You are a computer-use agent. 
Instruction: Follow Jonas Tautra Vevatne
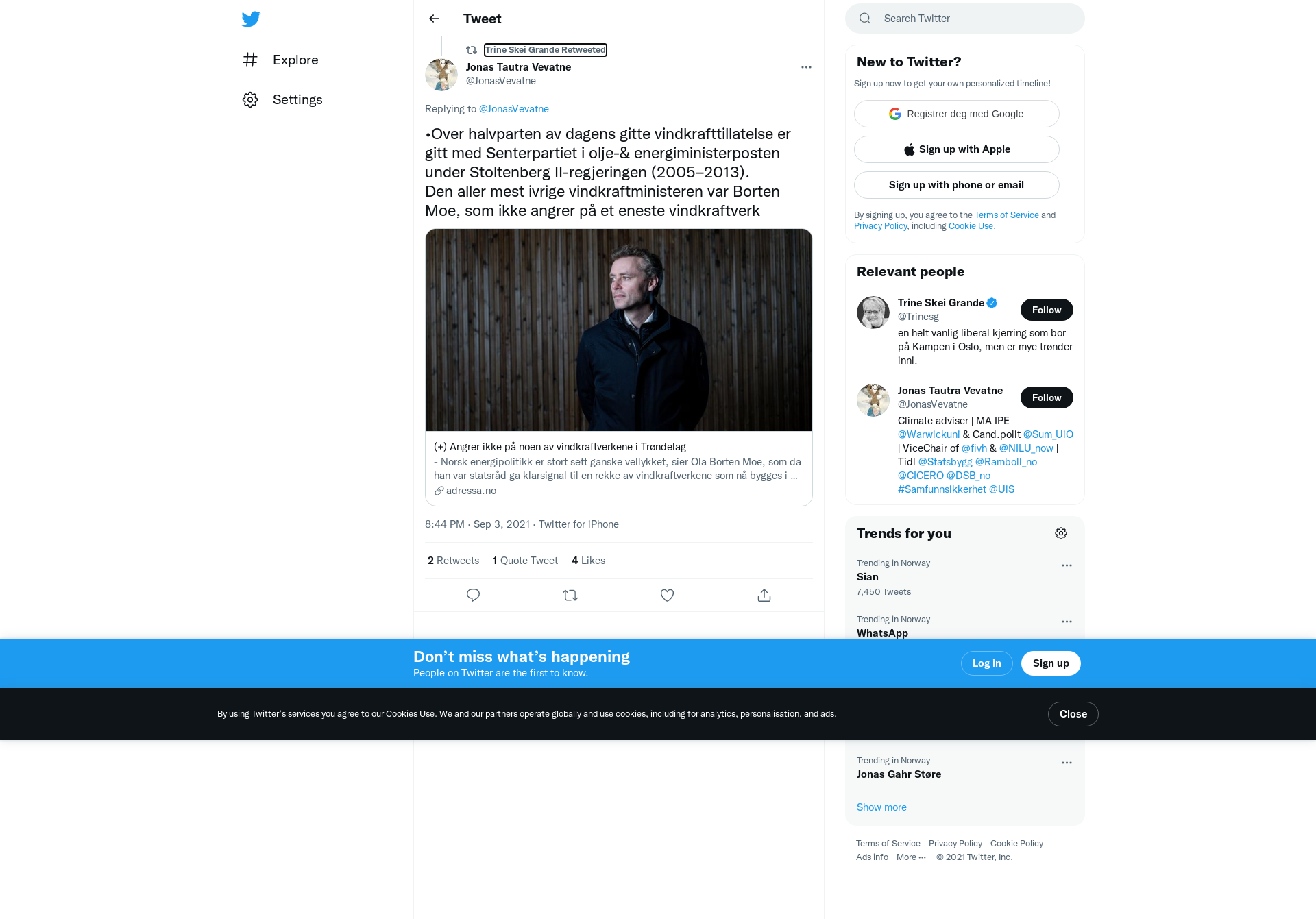(1047, 397)
